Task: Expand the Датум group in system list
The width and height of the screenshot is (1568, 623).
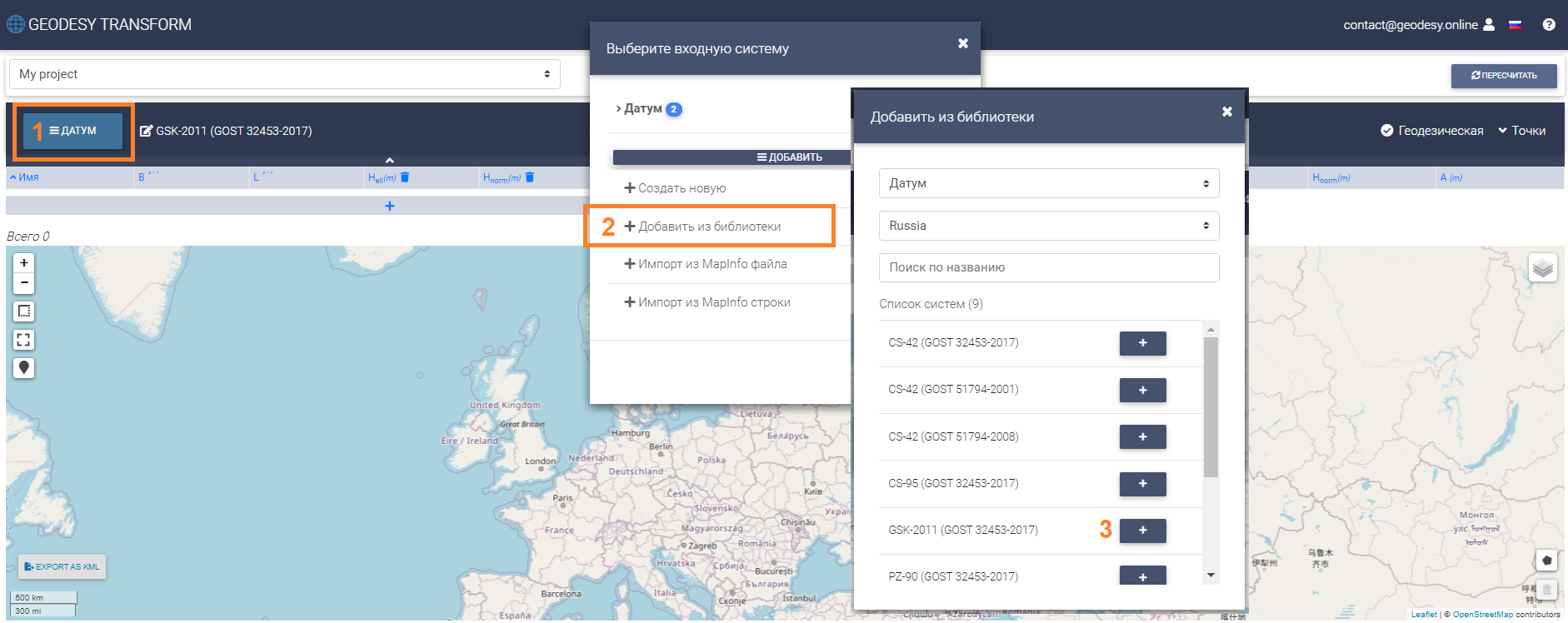Action: pyautogui.click(x=642, y=109)
